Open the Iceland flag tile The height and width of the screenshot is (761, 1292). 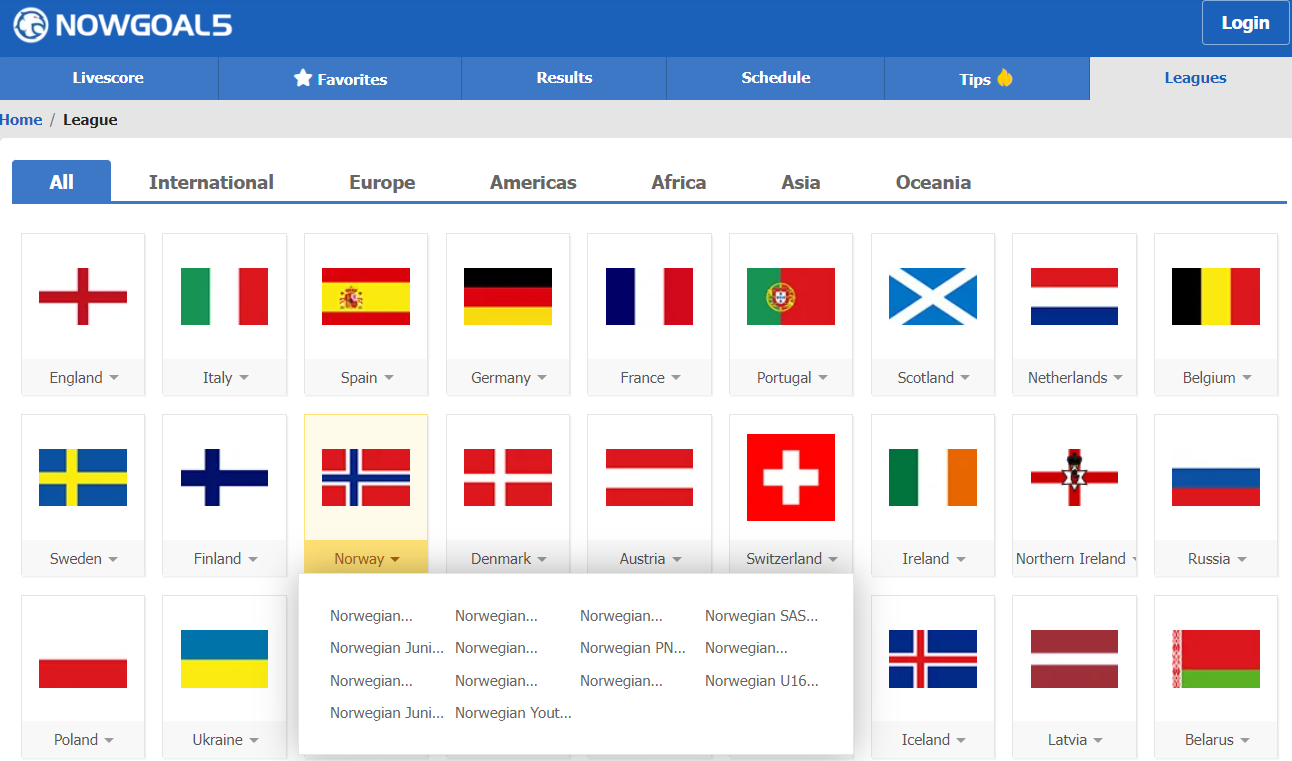932,658
